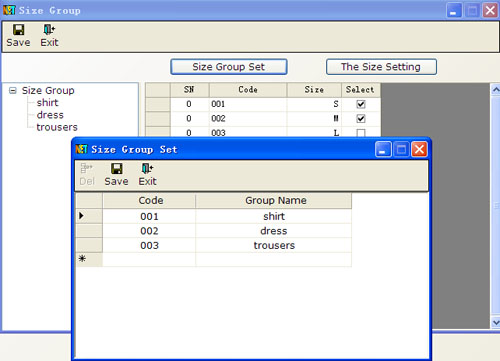
Task: Click the Code header in main grid
Action: (x=248, y=90)
